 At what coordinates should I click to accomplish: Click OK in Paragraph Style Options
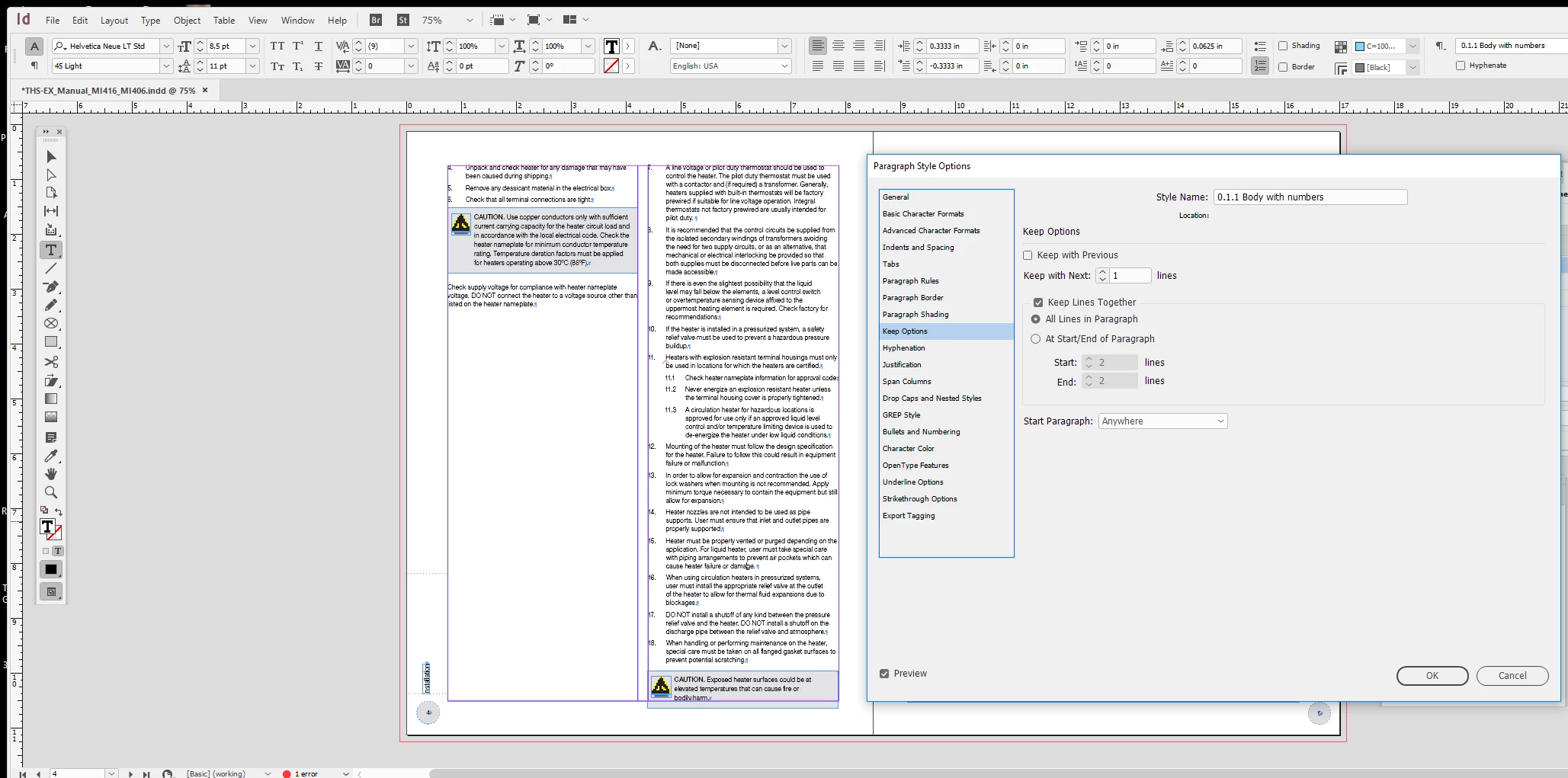(x=1432, y=676)
